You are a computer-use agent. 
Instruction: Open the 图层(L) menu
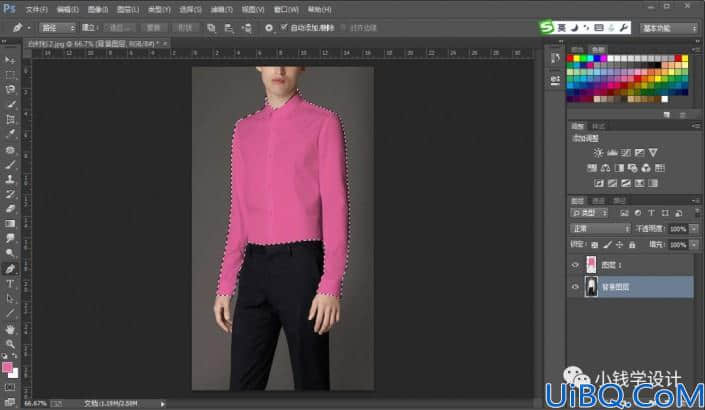coord(128,9)
